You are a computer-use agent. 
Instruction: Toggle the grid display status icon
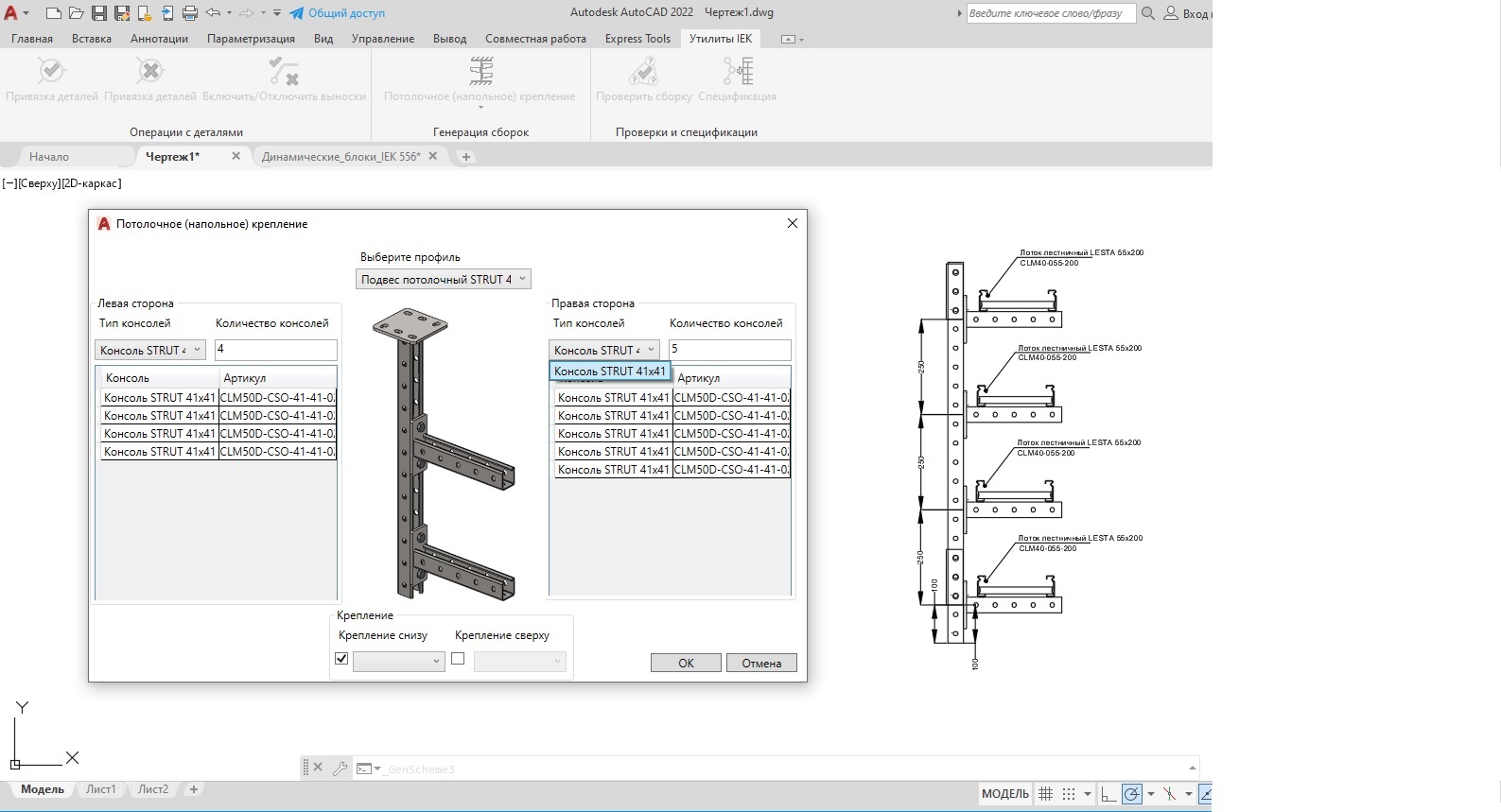coord(1046,794)
